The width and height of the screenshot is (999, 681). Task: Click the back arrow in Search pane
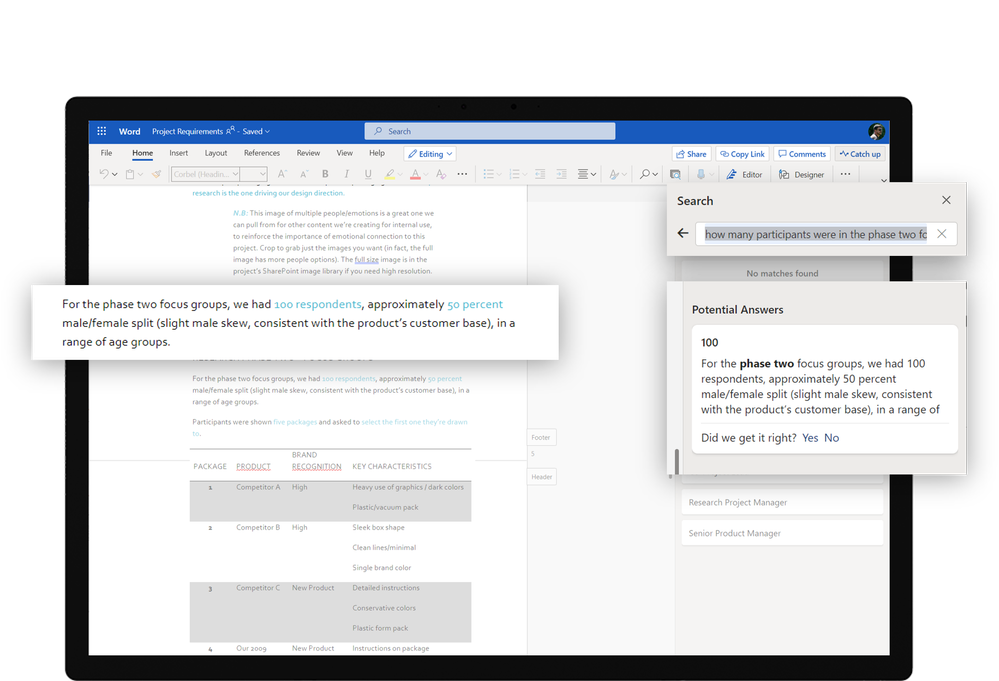coord(683,233)
